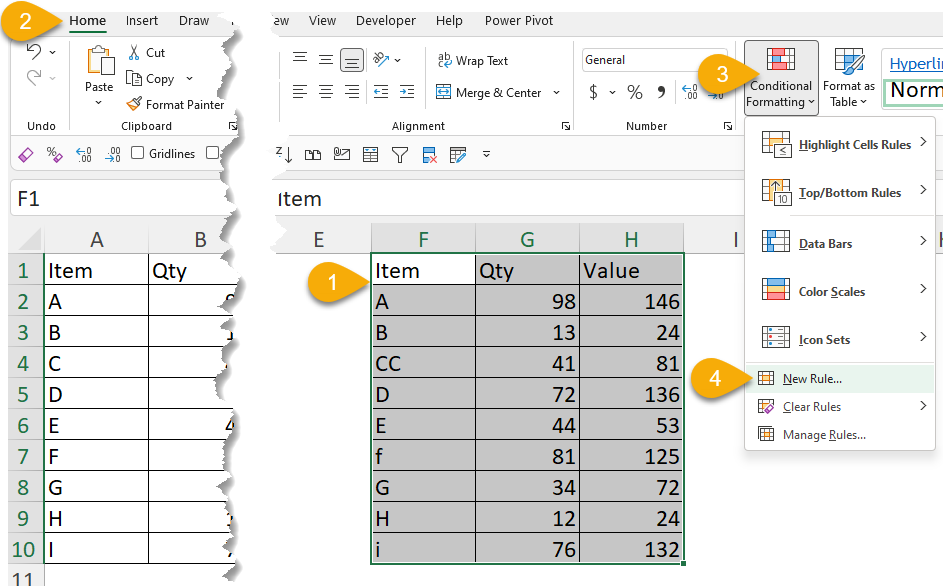Image resolution: width=943 pixels, height=586 pixels.
Task: Expand the Paste options dropdown
Action: [99, 102]
